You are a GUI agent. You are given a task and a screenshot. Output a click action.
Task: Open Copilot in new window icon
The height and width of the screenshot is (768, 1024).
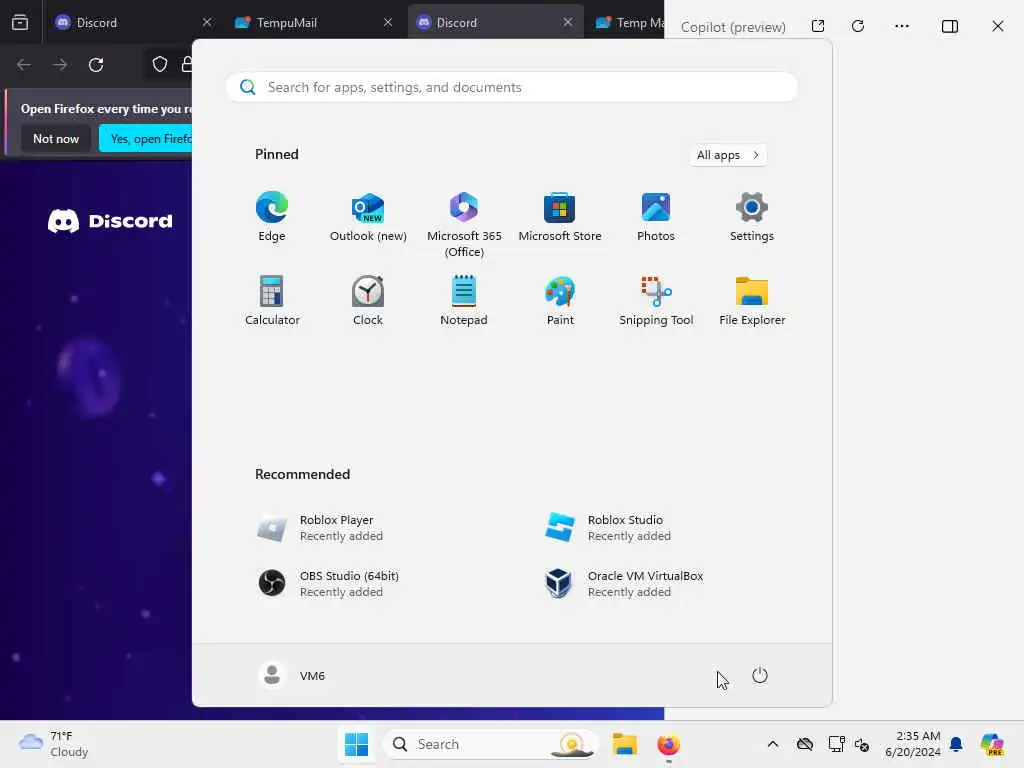pyautogui.click(x=818, y=26)
